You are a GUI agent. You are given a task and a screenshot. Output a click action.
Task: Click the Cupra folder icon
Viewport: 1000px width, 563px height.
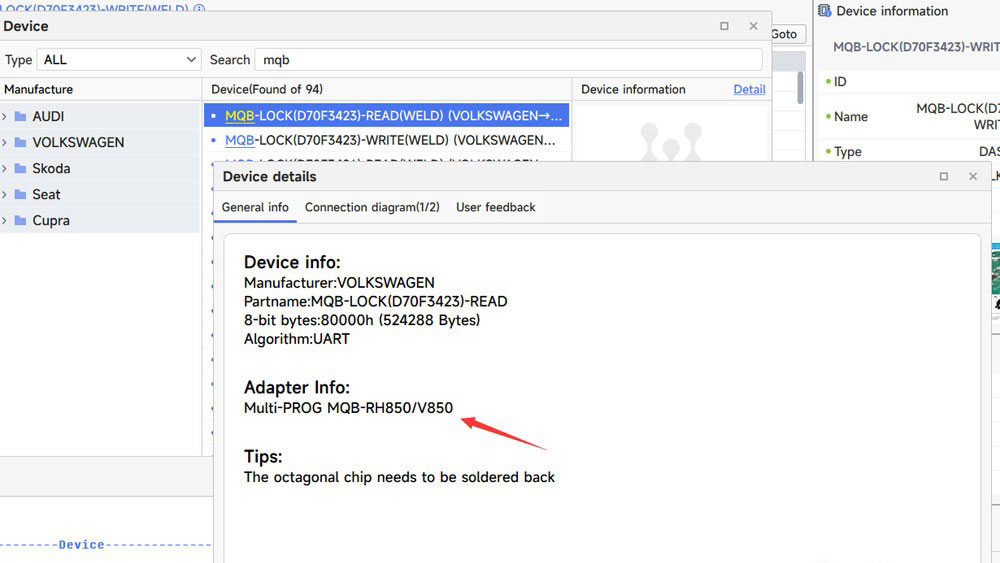[x=20, y=220]
